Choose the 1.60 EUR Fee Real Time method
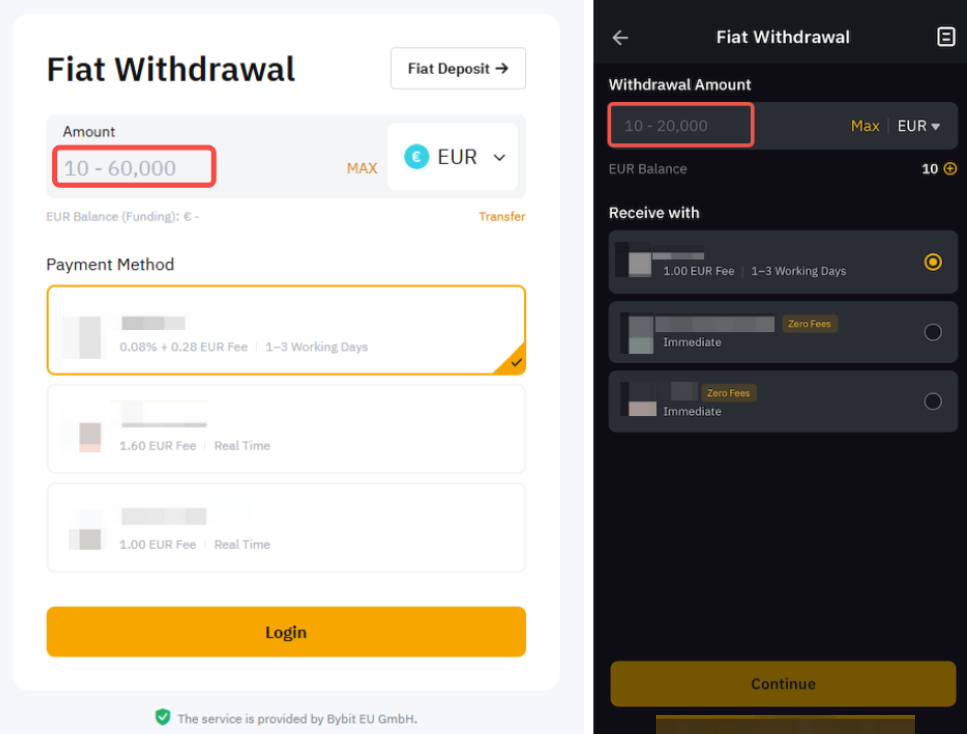 tap(286, 428)
